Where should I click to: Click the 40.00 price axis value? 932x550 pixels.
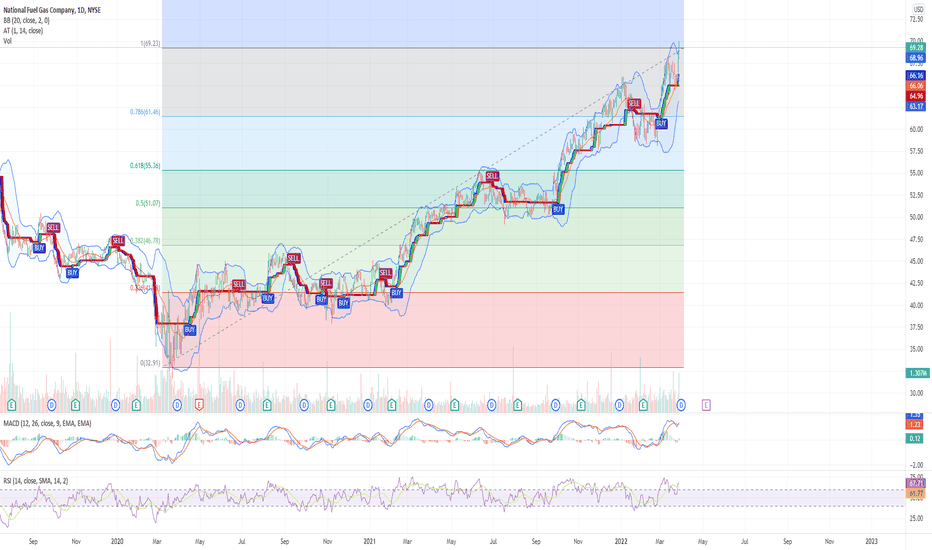point(916,305)
